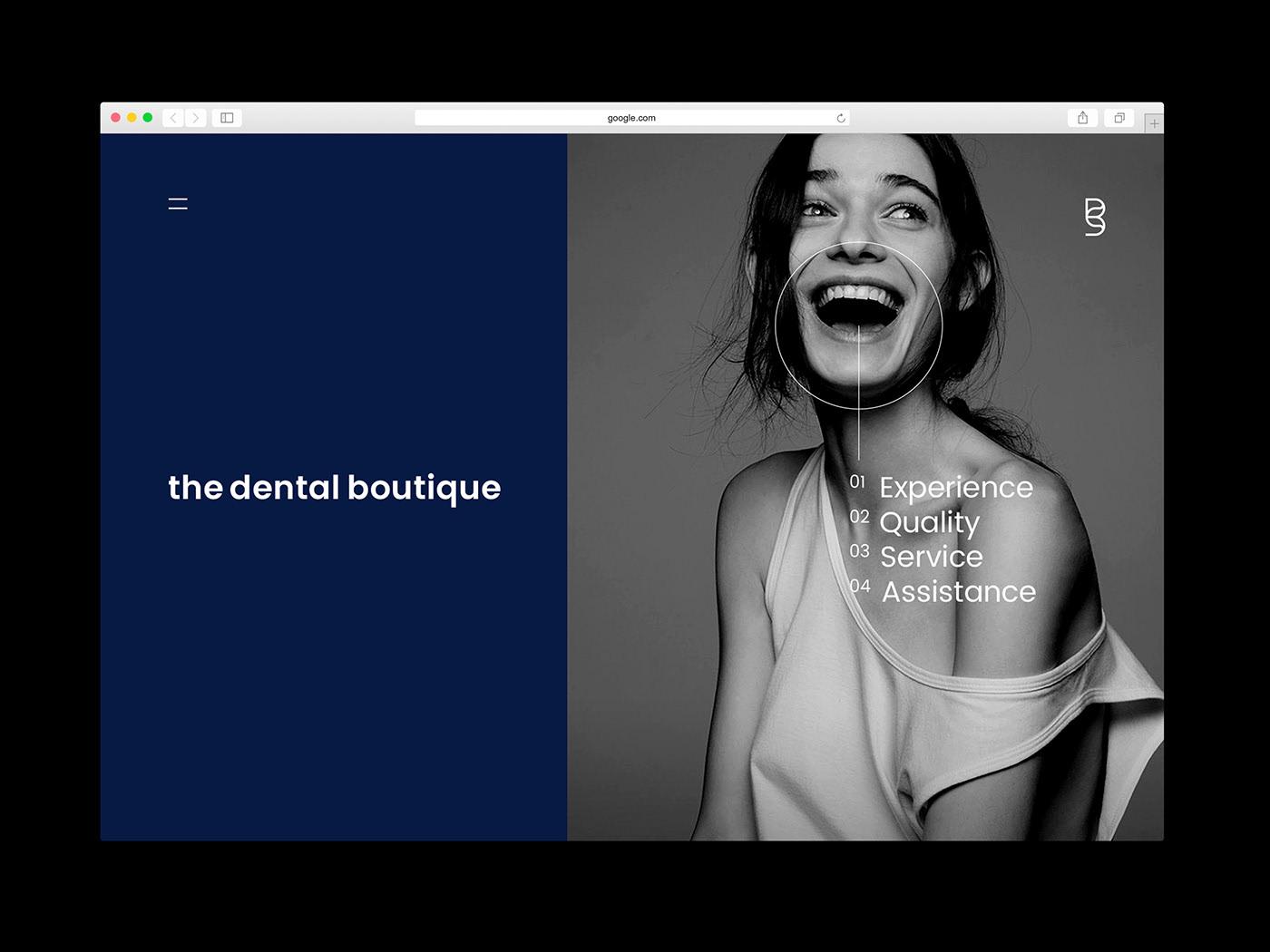Choose the Assistance link

[959, 592]
